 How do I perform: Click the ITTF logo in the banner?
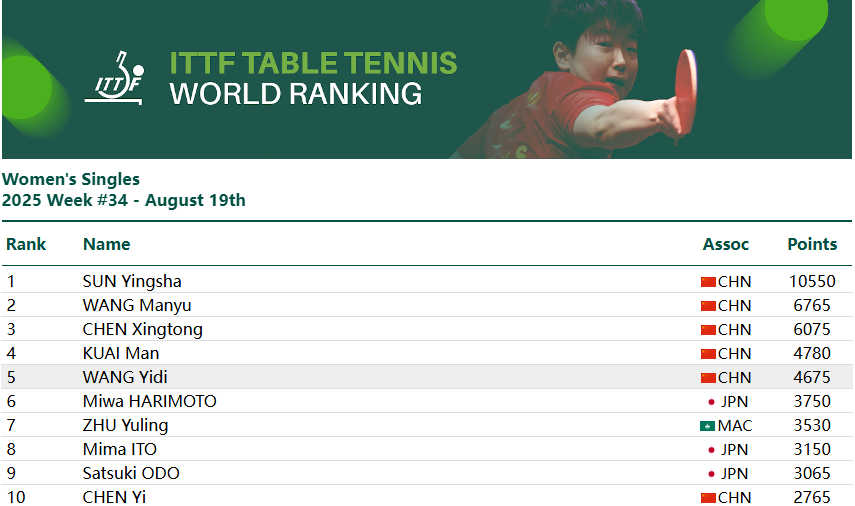point(115,77)
